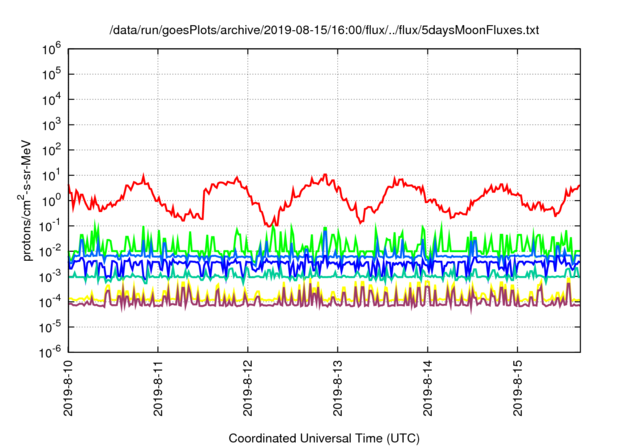The height and width of the screenshot is (448, 640).
Task: Click the 'Coordinated Universal Time (UTC)' axis title
Action: [324, 438]
